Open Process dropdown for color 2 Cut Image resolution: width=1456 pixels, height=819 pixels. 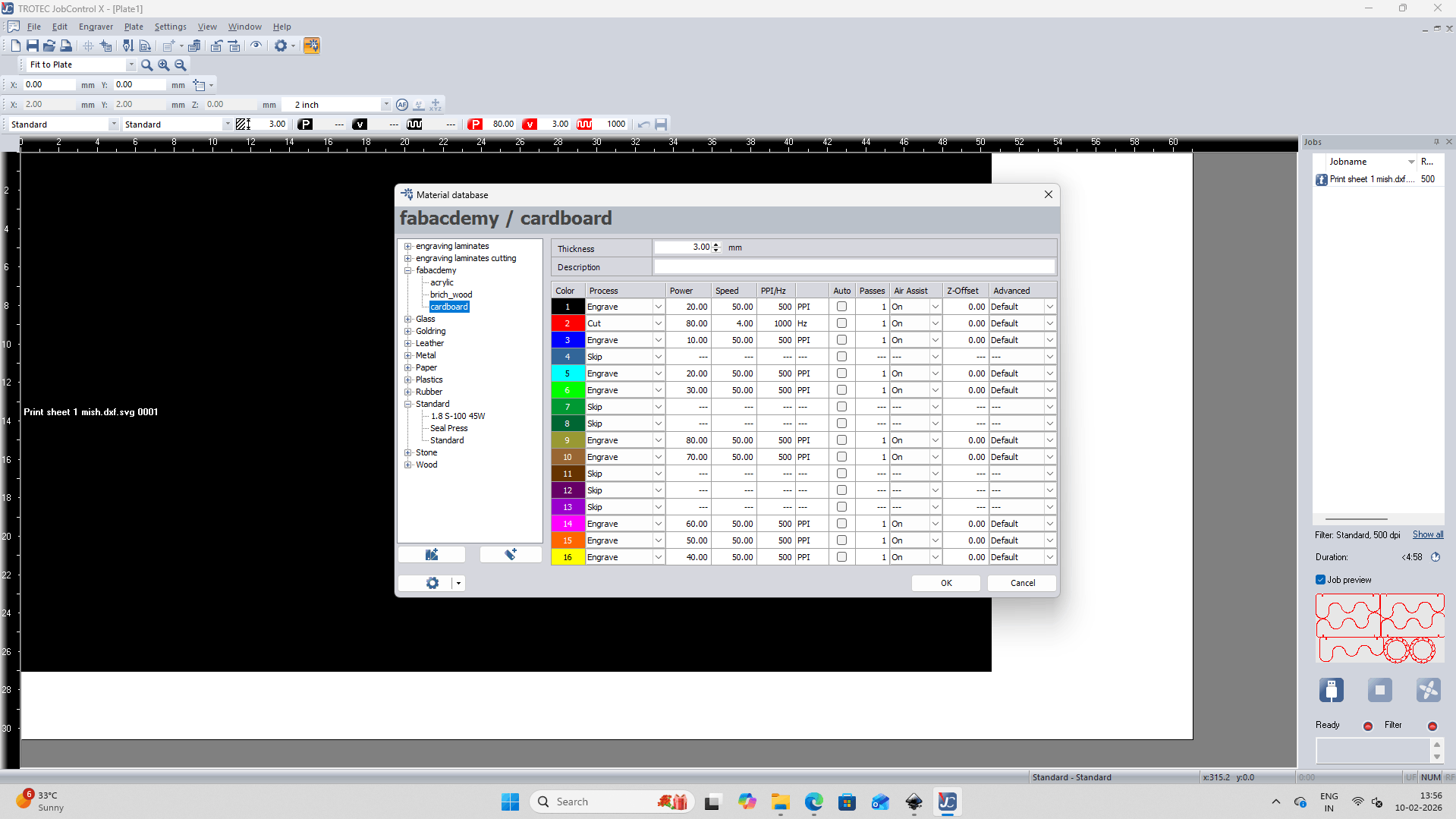tap(658, 324)
